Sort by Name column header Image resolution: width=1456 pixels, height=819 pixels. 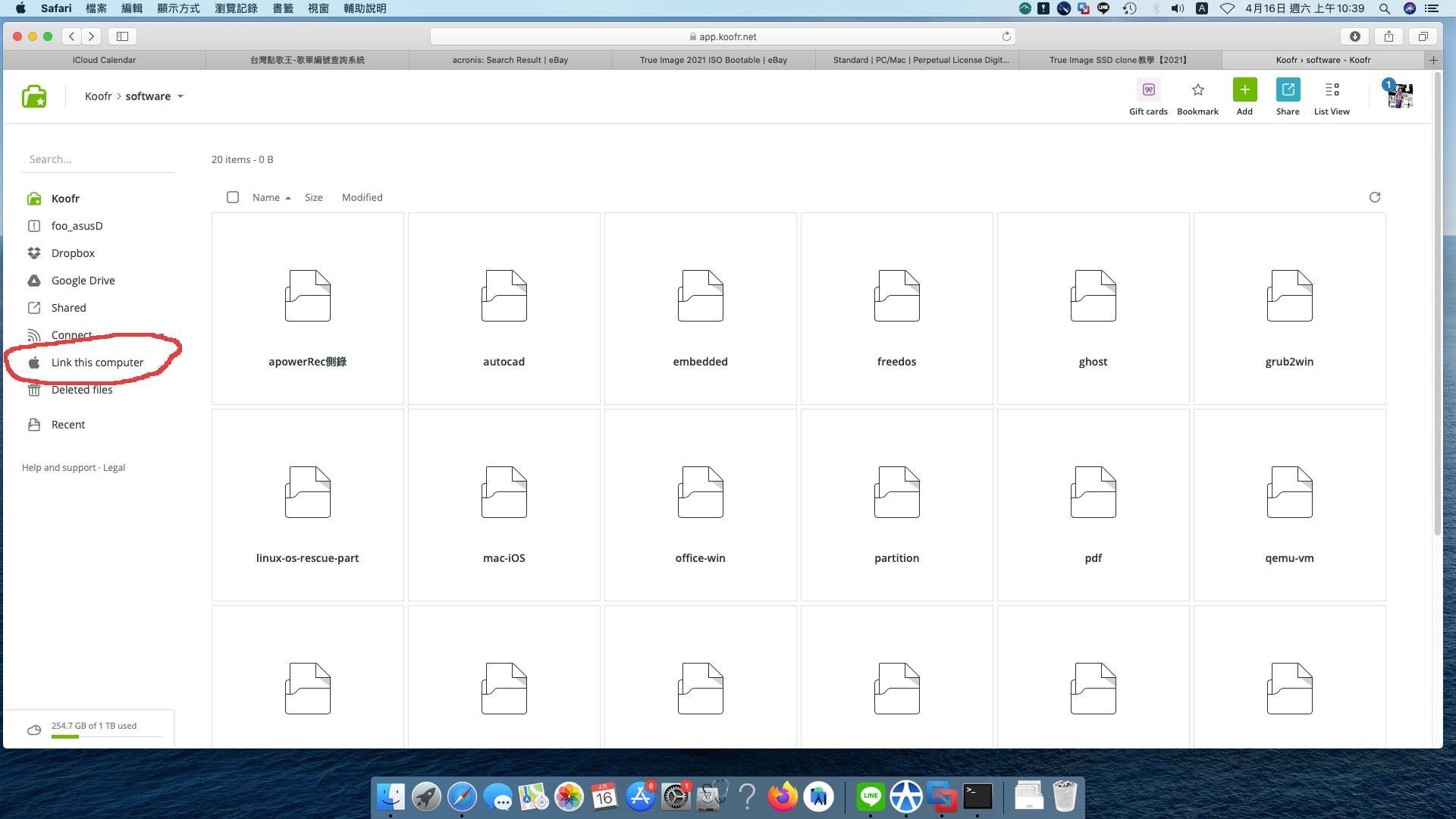266,197
